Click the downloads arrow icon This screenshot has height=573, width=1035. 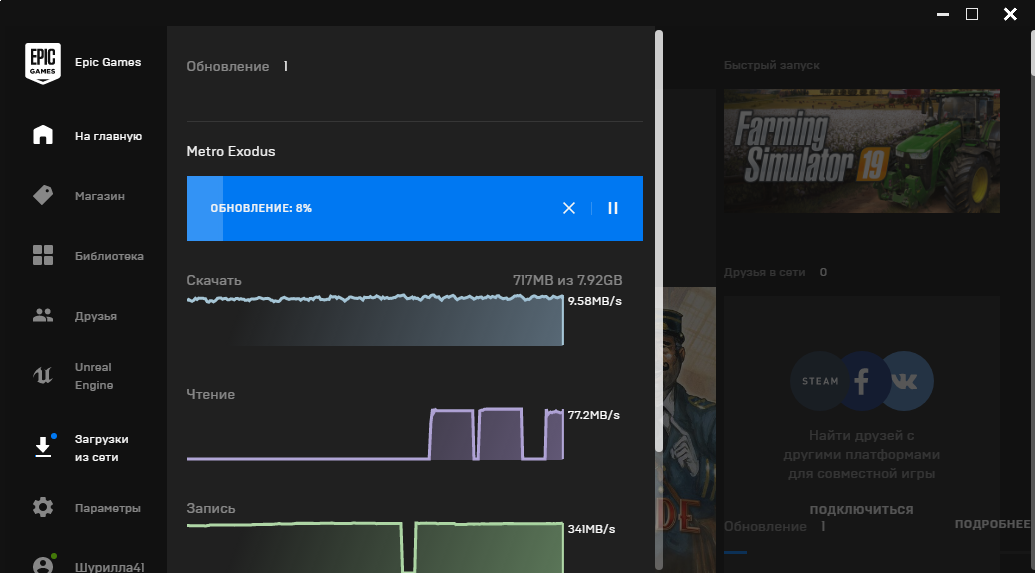(x=43, y=447)
